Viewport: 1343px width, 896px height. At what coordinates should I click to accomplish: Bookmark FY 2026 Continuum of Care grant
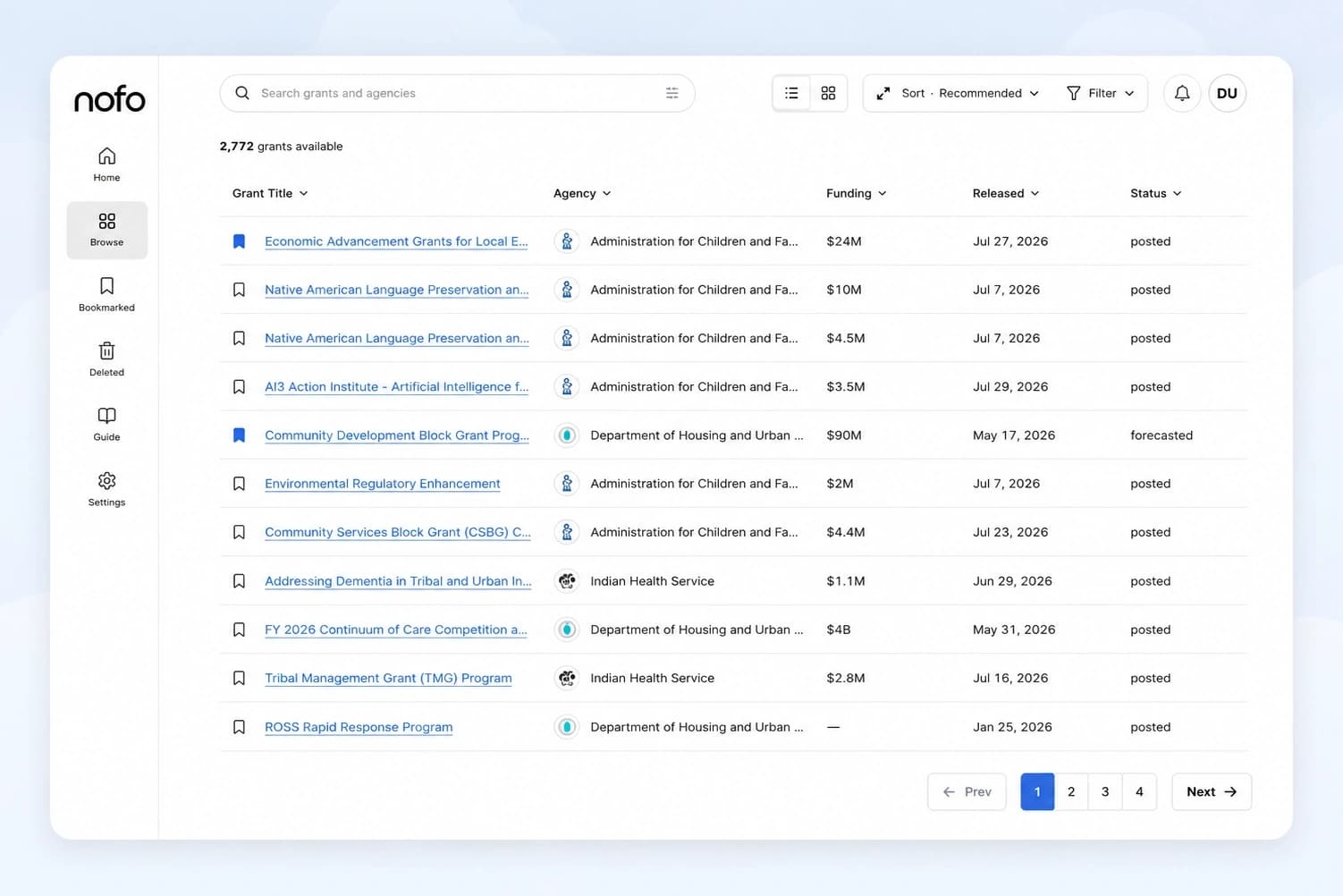pos(239,630)
